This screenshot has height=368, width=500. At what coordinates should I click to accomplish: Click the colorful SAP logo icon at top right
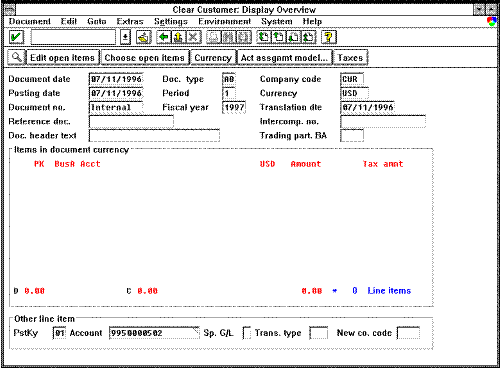click(x=491, y=22)
